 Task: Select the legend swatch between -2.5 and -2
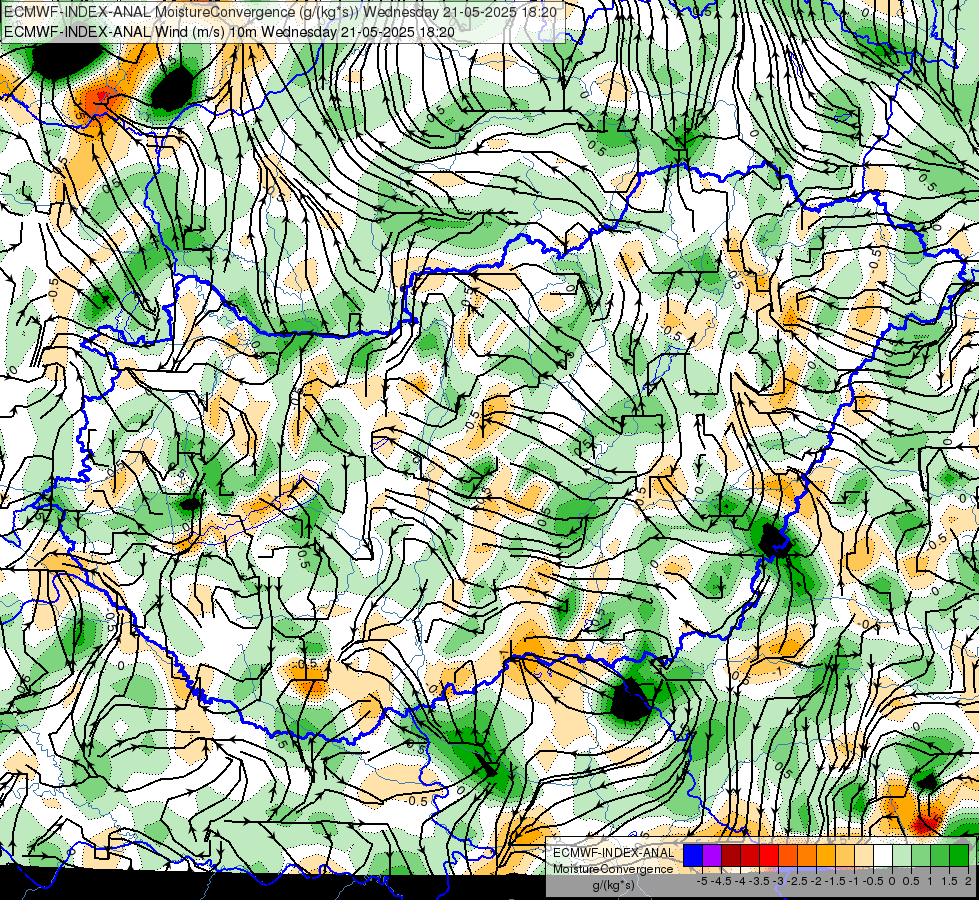pyautogui.click(x=807, y=856)
